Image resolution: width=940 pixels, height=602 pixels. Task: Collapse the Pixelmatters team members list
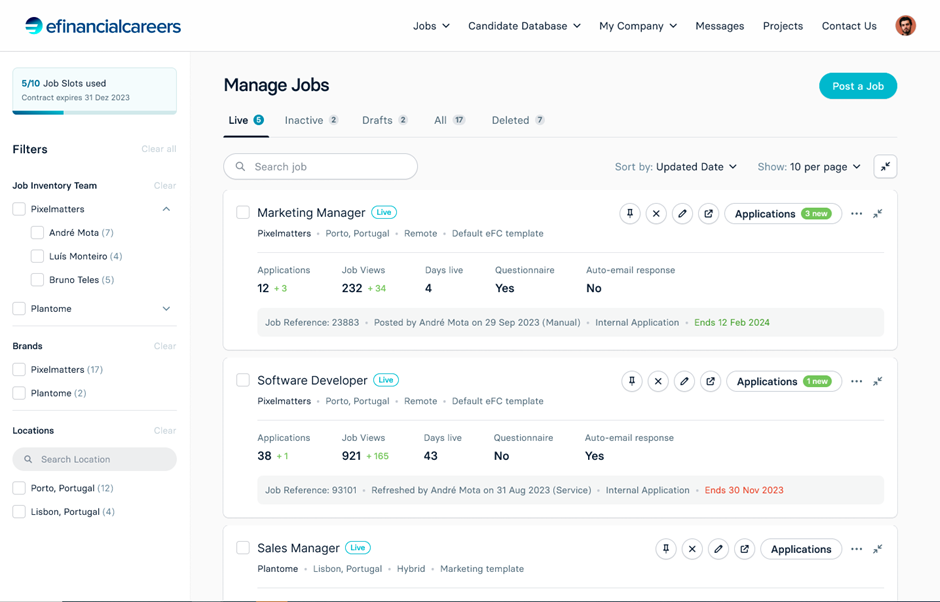click(167, 209)
